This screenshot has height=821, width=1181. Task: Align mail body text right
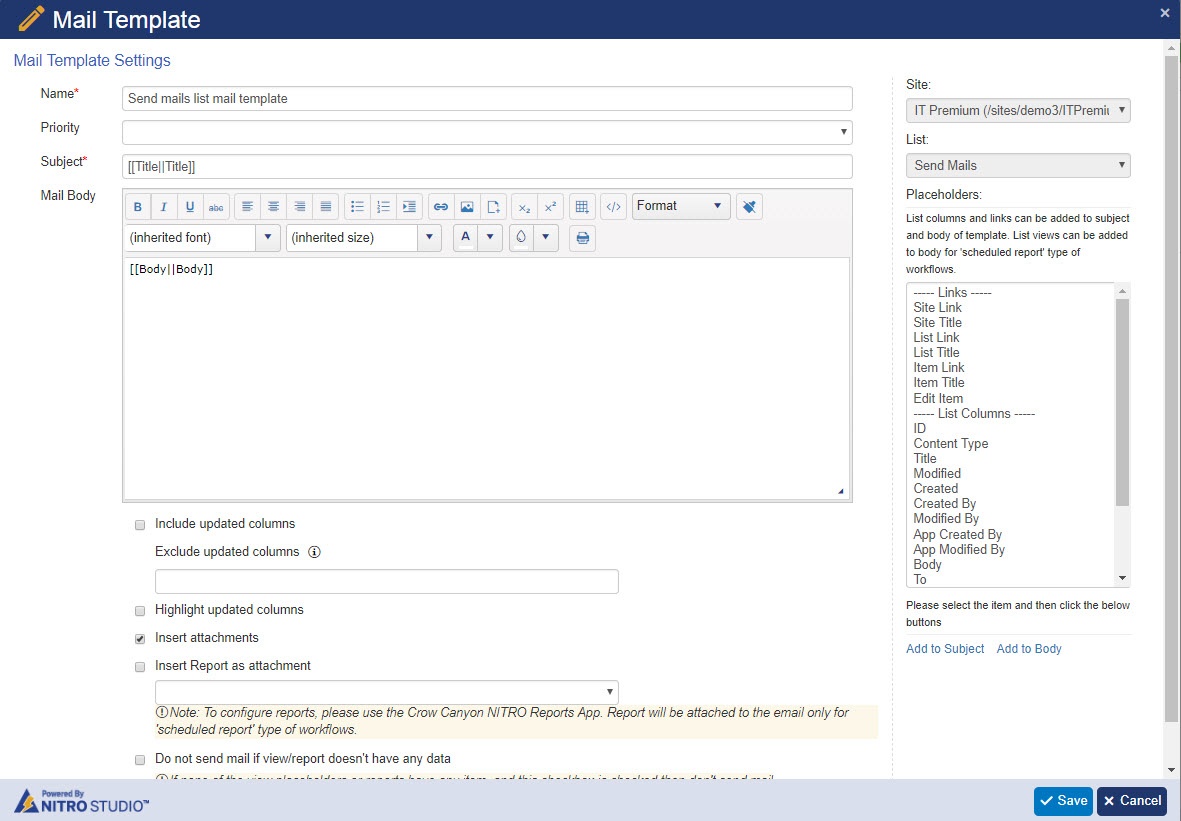[300, 207]
